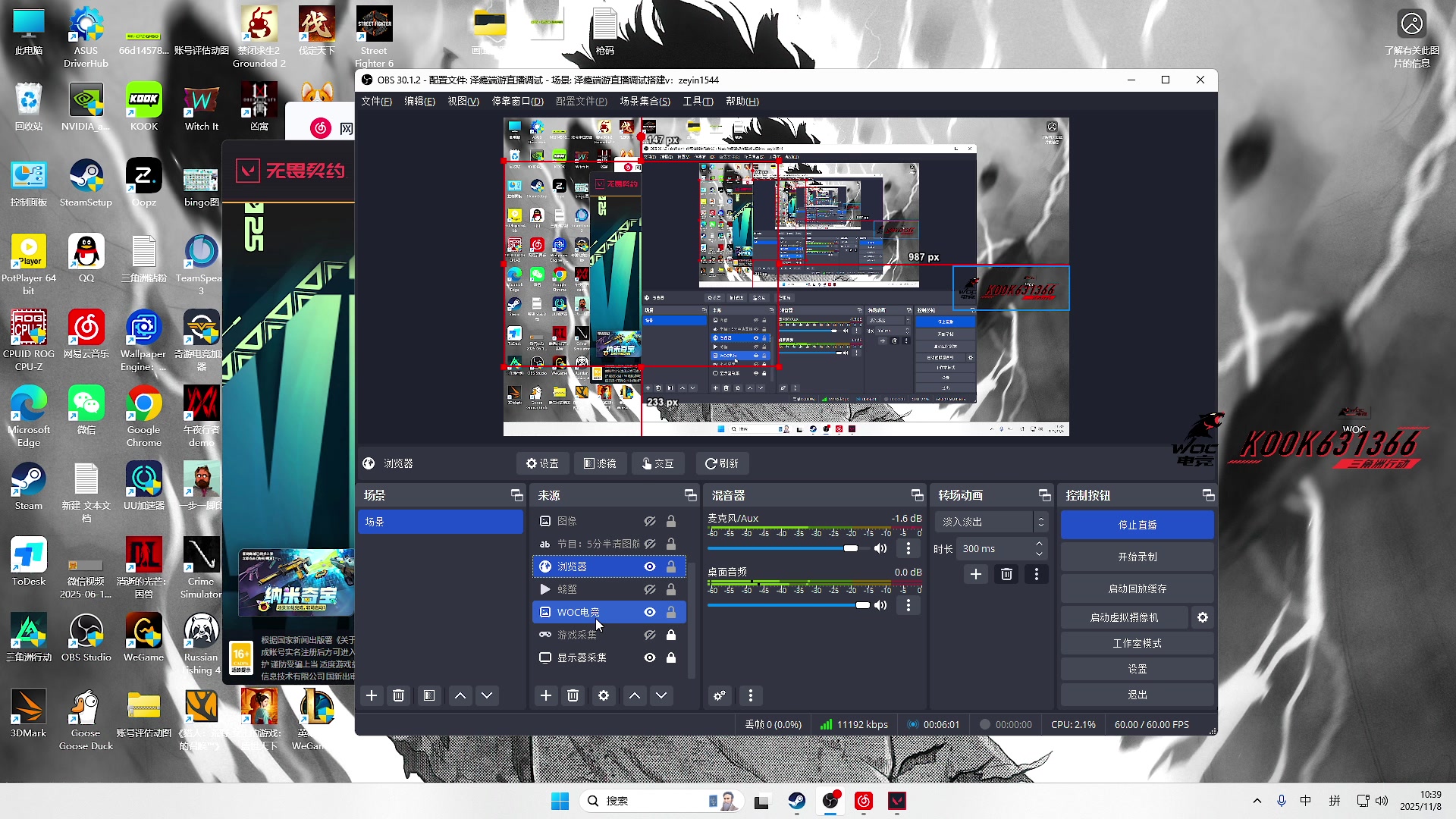
Task: Delete the selected source using trash icon
Action: click(573, 695)
